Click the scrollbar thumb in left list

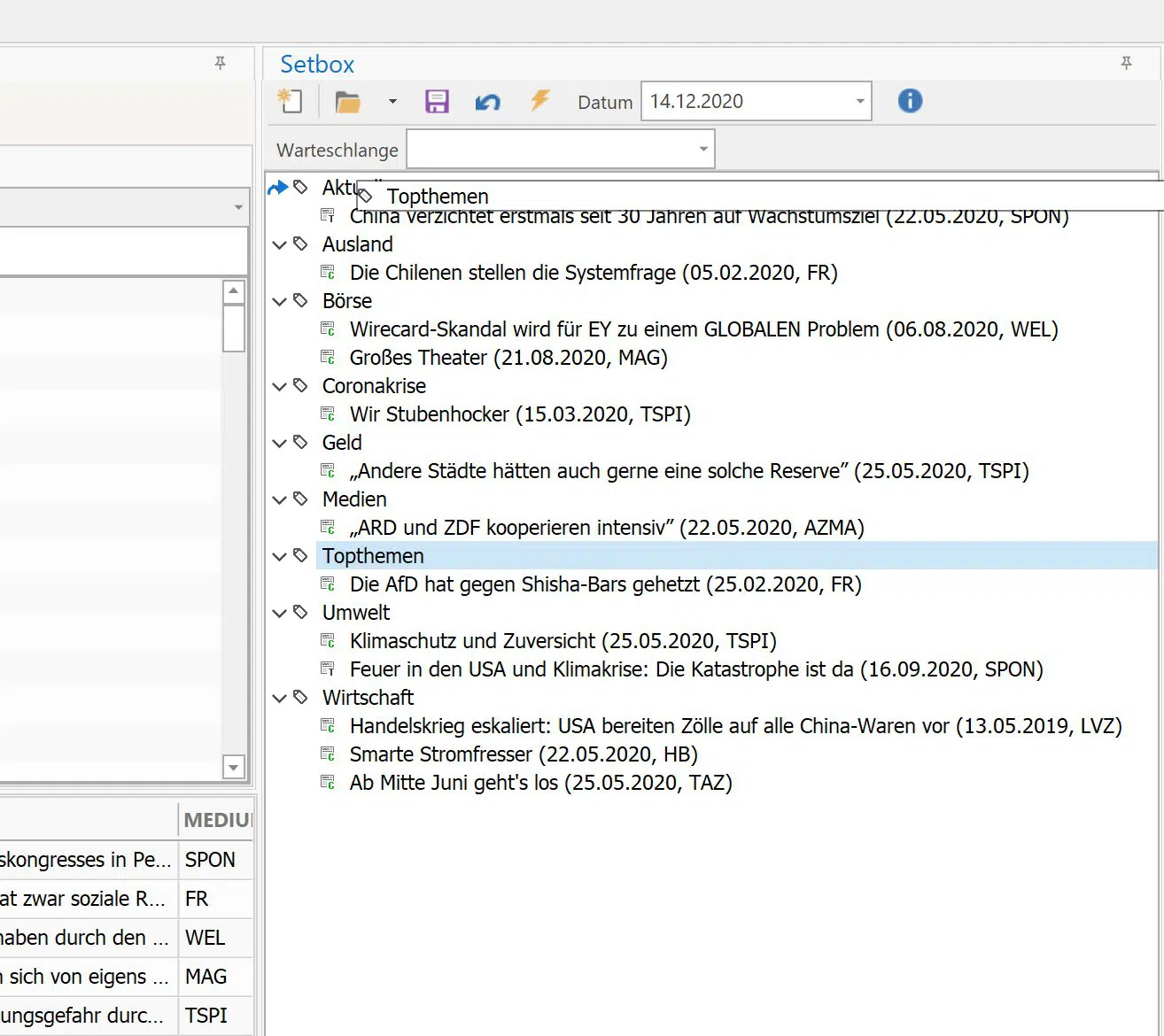click(234, 329)
